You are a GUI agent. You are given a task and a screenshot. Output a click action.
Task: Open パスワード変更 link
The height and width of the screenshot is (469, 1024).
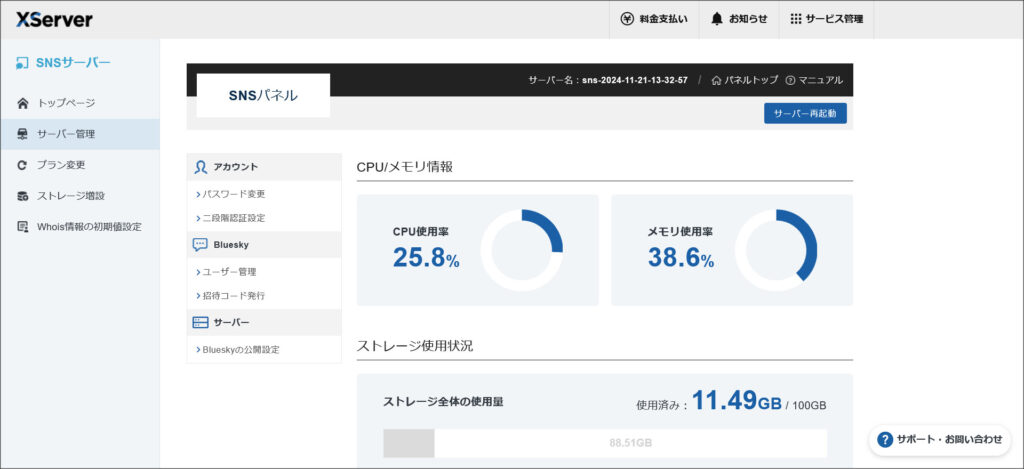231,194
